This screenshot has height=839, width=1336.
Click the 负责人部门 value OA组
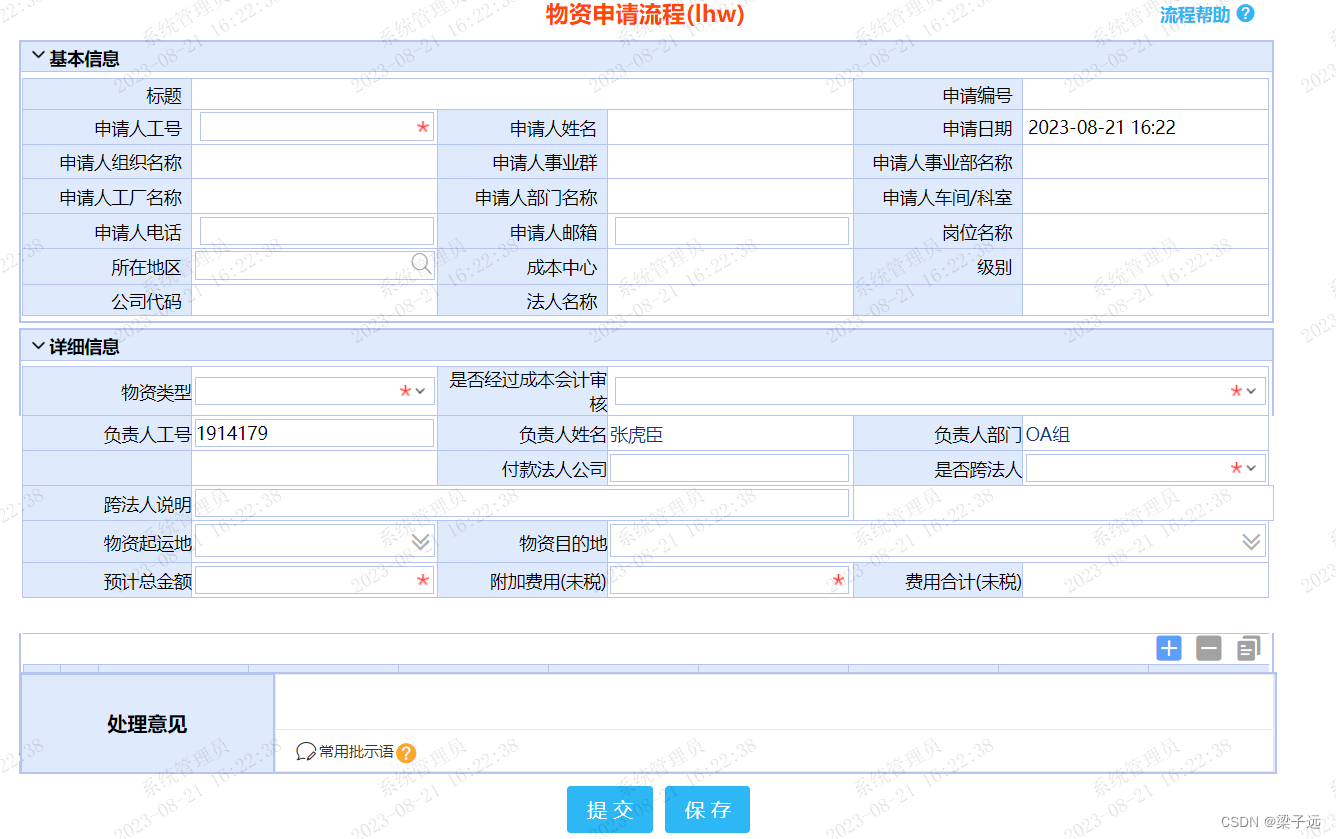[x=1048, y=434]
